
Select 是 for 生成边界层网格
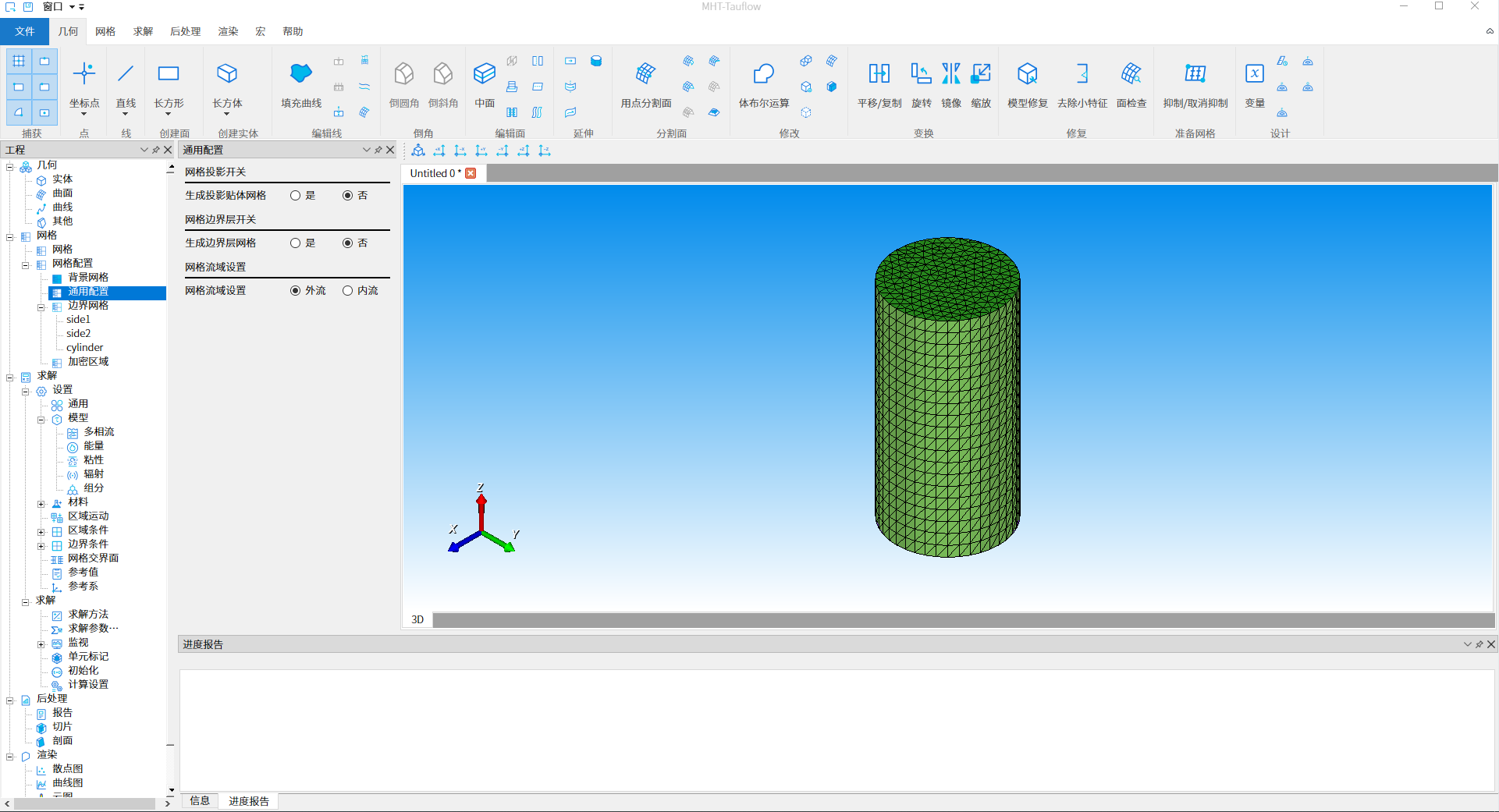click(x=296, y=243)
